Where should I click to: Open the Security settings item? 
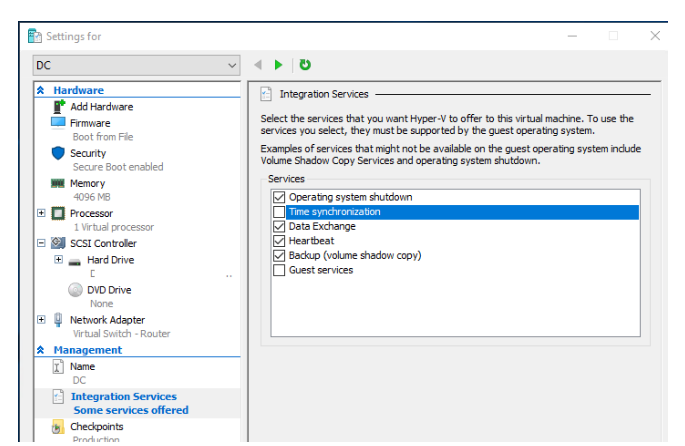pos(88,153)
